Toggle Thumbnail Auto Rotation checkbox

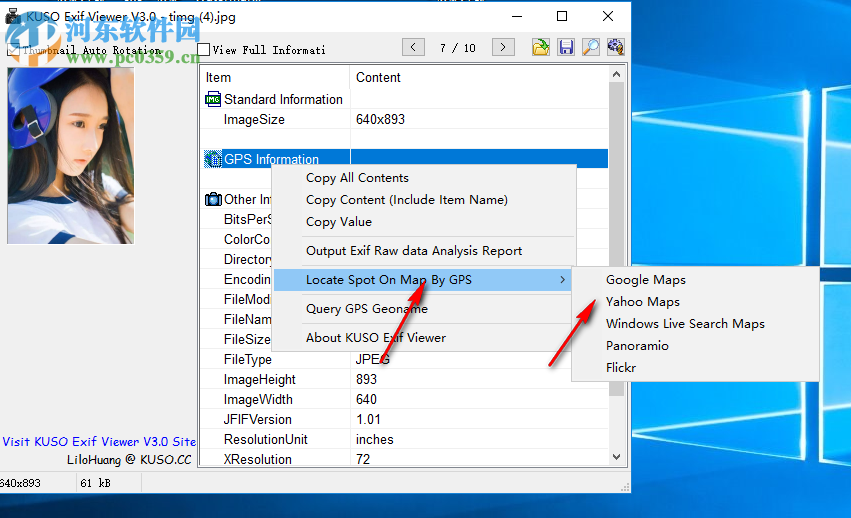coord(13,50)
